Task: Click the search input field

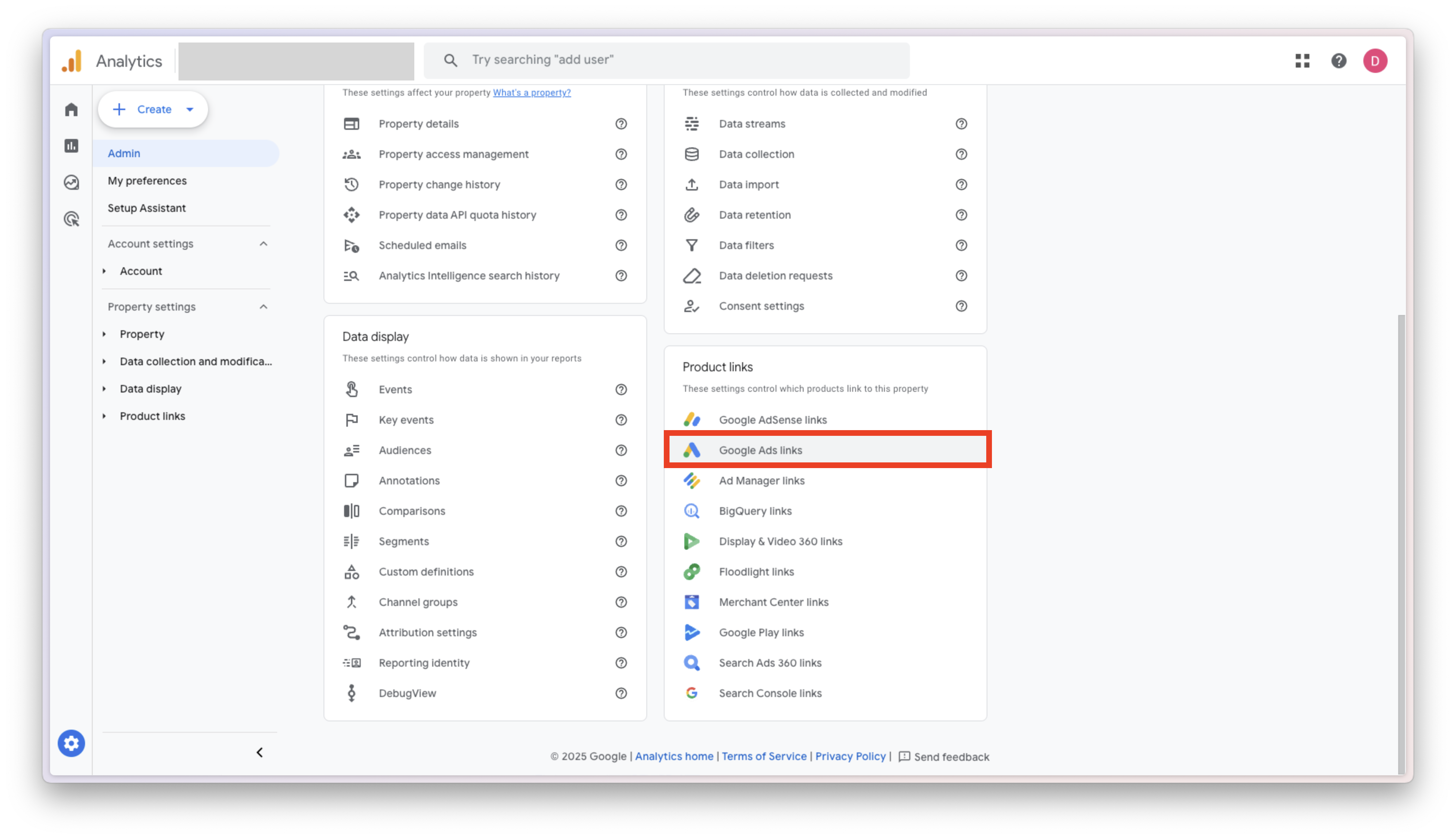Action: pyautogui.click(x=680, y=60)
